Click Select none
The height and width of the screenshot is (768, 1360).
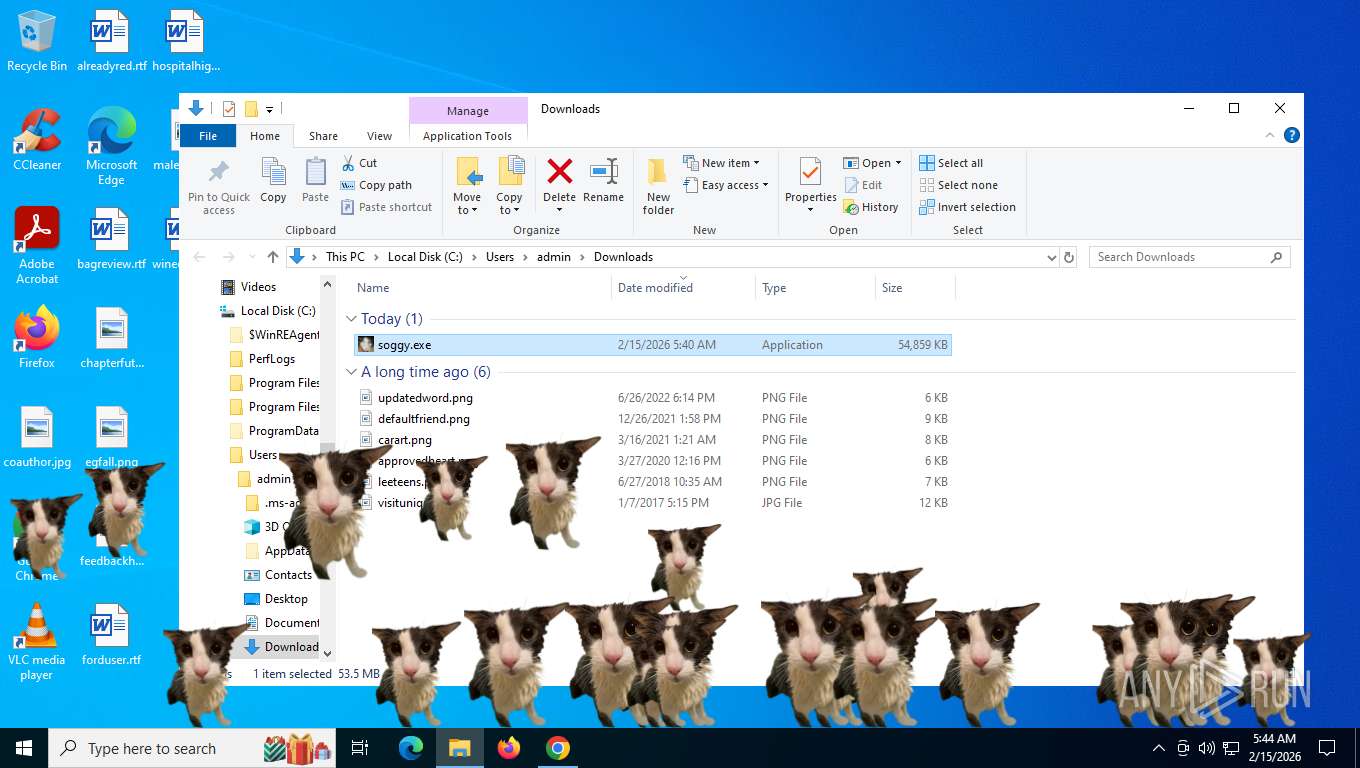coord(958,185)
